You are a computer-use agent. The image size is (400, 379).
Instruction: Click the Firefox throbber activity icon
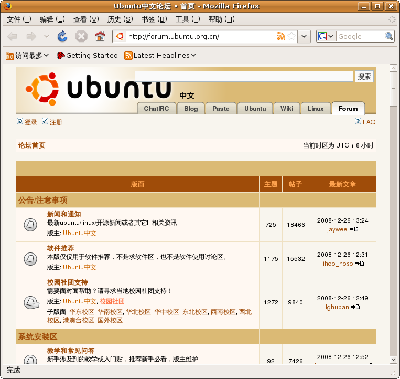click(x=392, y=20)
